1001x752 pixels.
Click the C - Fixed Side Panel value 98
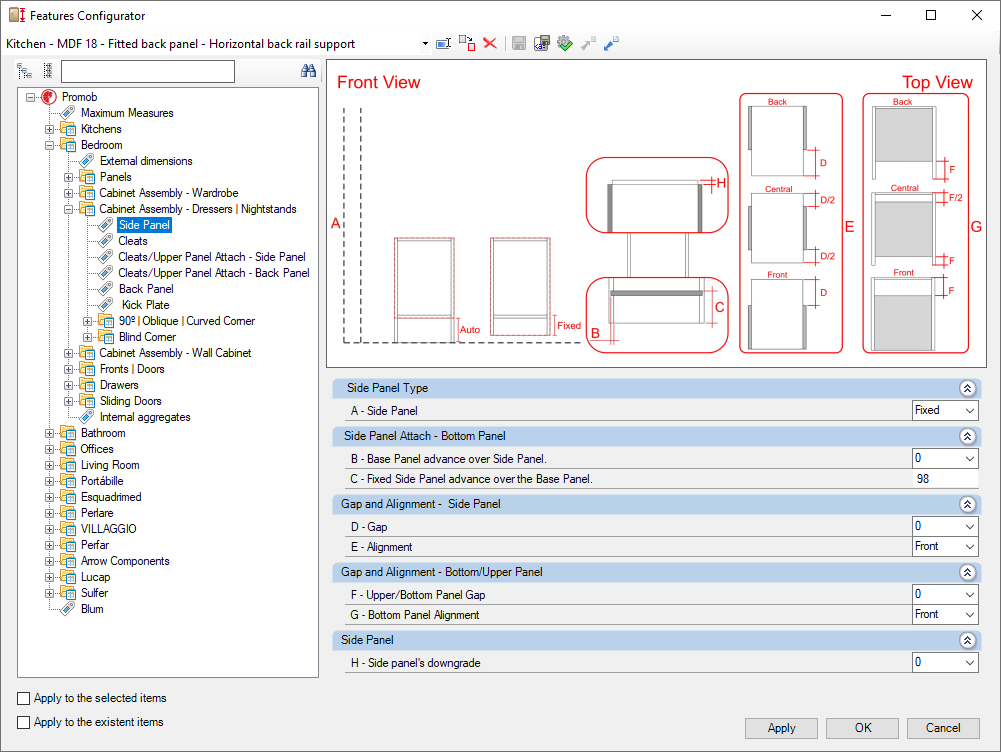click(945, 479)
